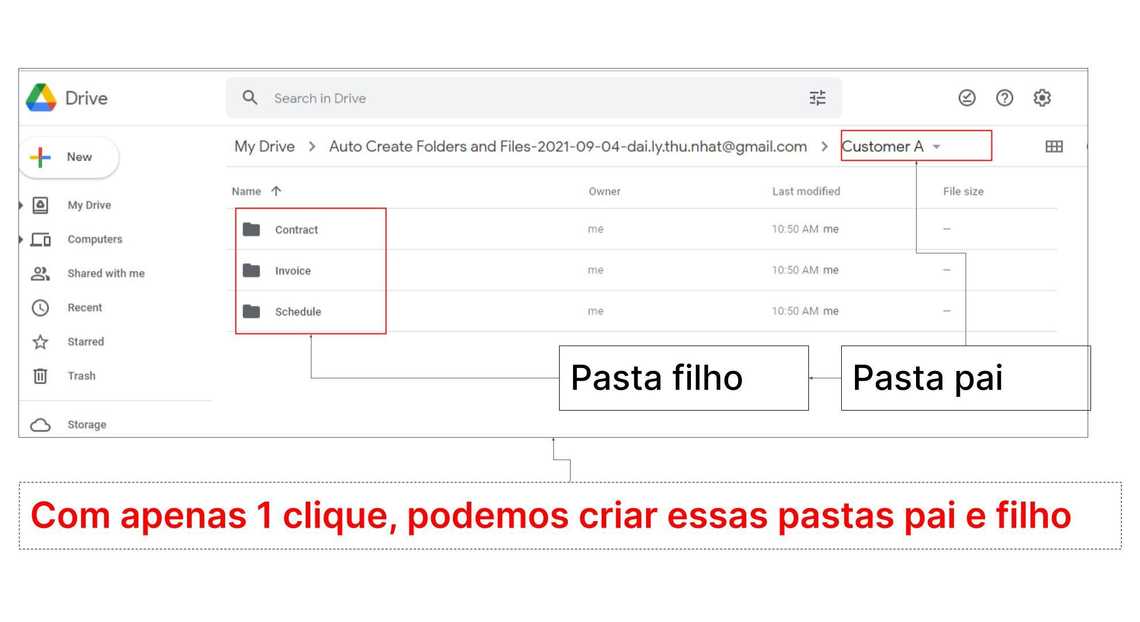Click the Search in Drive field
Viewport: 1140px width, 622px height.
pos(534,98)
